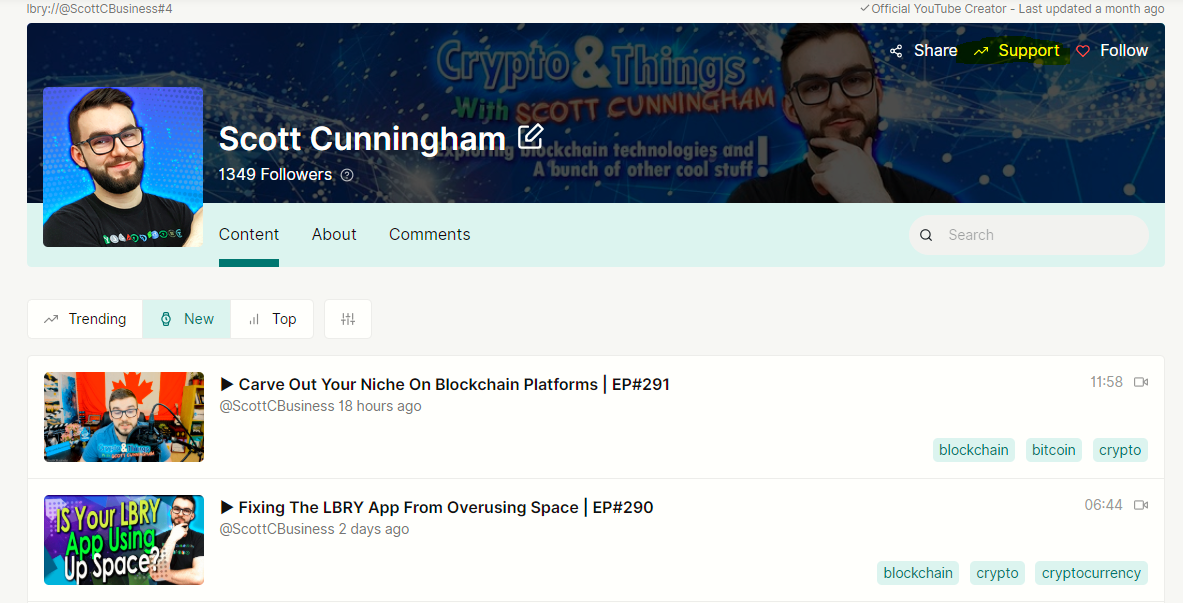The width and height of the screenshot is (1183, 603).
Task: Click the play triangle before Fixing The LBRY App
Action: [x=226, y=507]
